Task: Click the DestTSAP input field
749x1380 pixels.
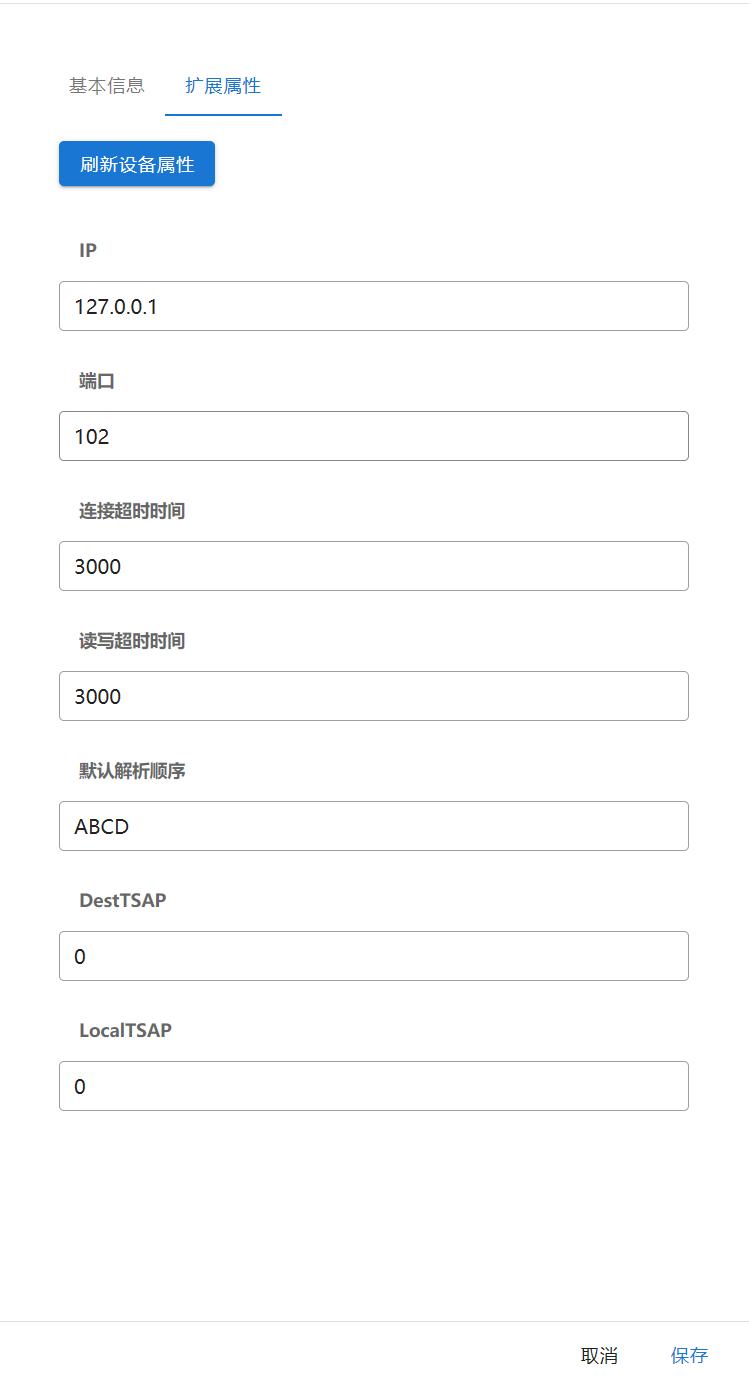Action: coord(374,956)
